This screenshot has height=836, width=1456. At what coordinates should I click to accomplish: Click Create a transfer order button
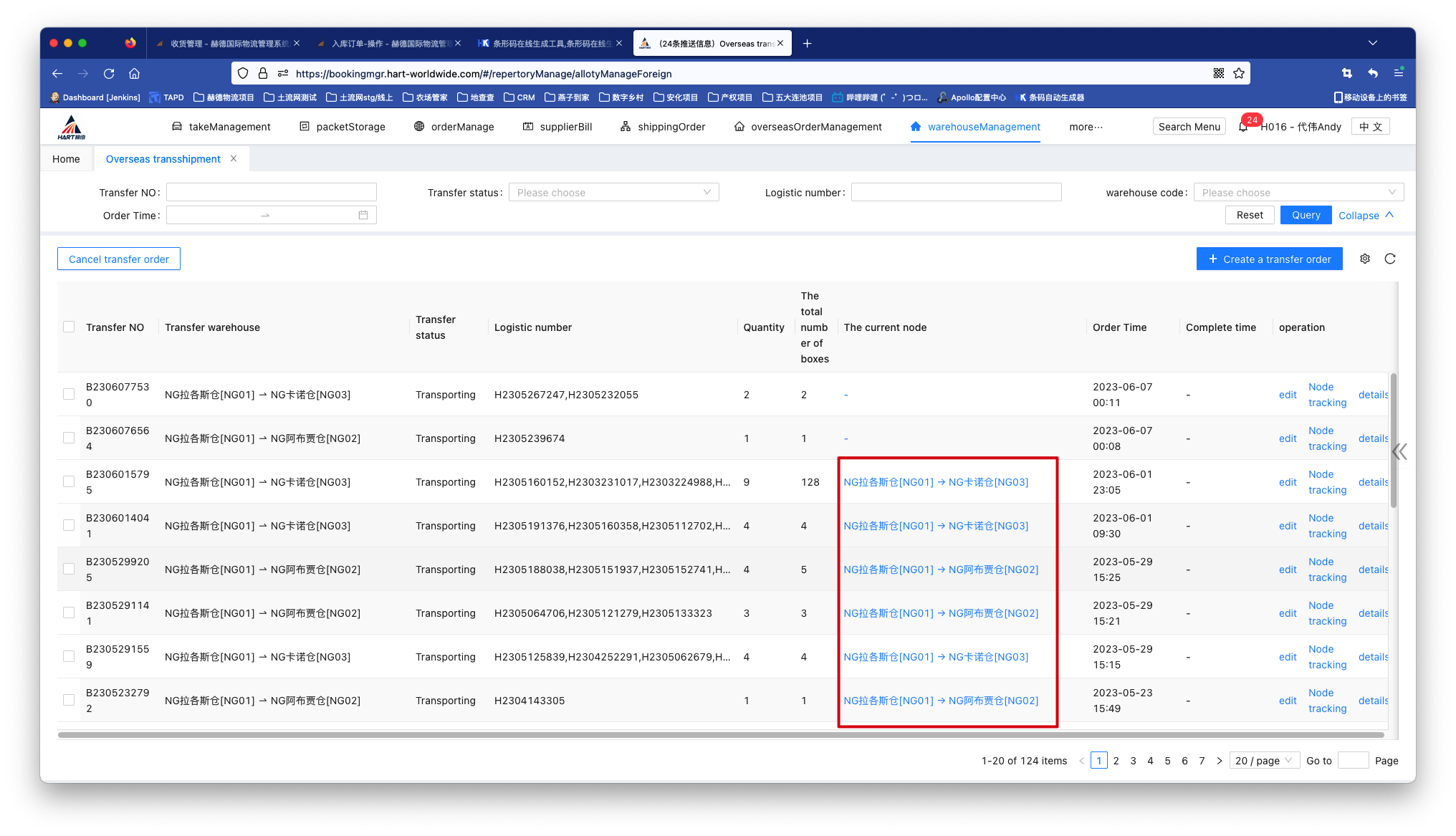pyautogui.click(x=1269, y=259)
